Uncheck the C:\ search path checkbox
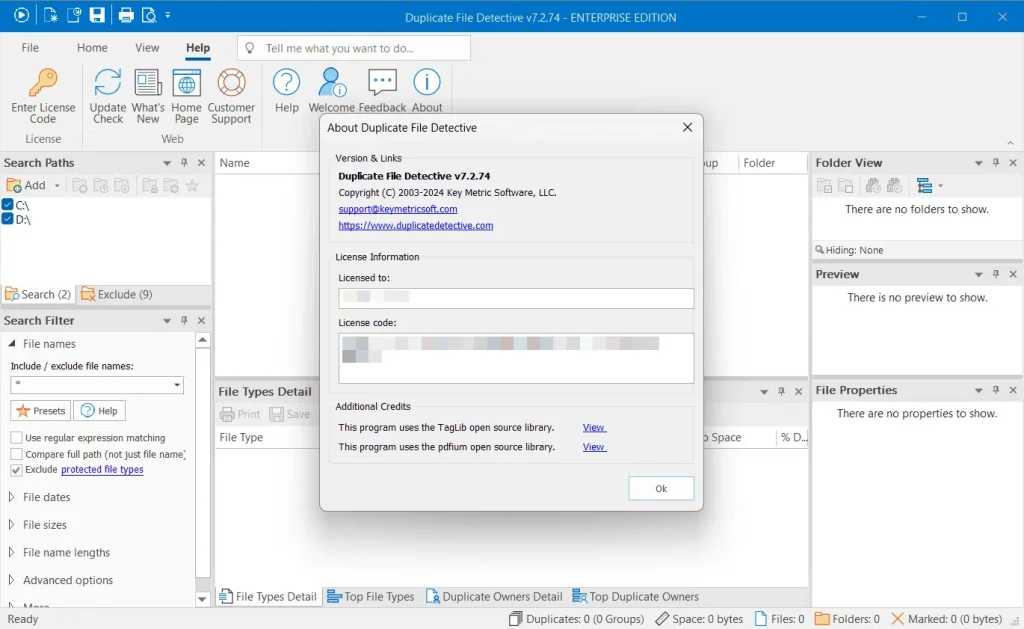This screenshot has height=629, width=1024. (x=8, y=205)
